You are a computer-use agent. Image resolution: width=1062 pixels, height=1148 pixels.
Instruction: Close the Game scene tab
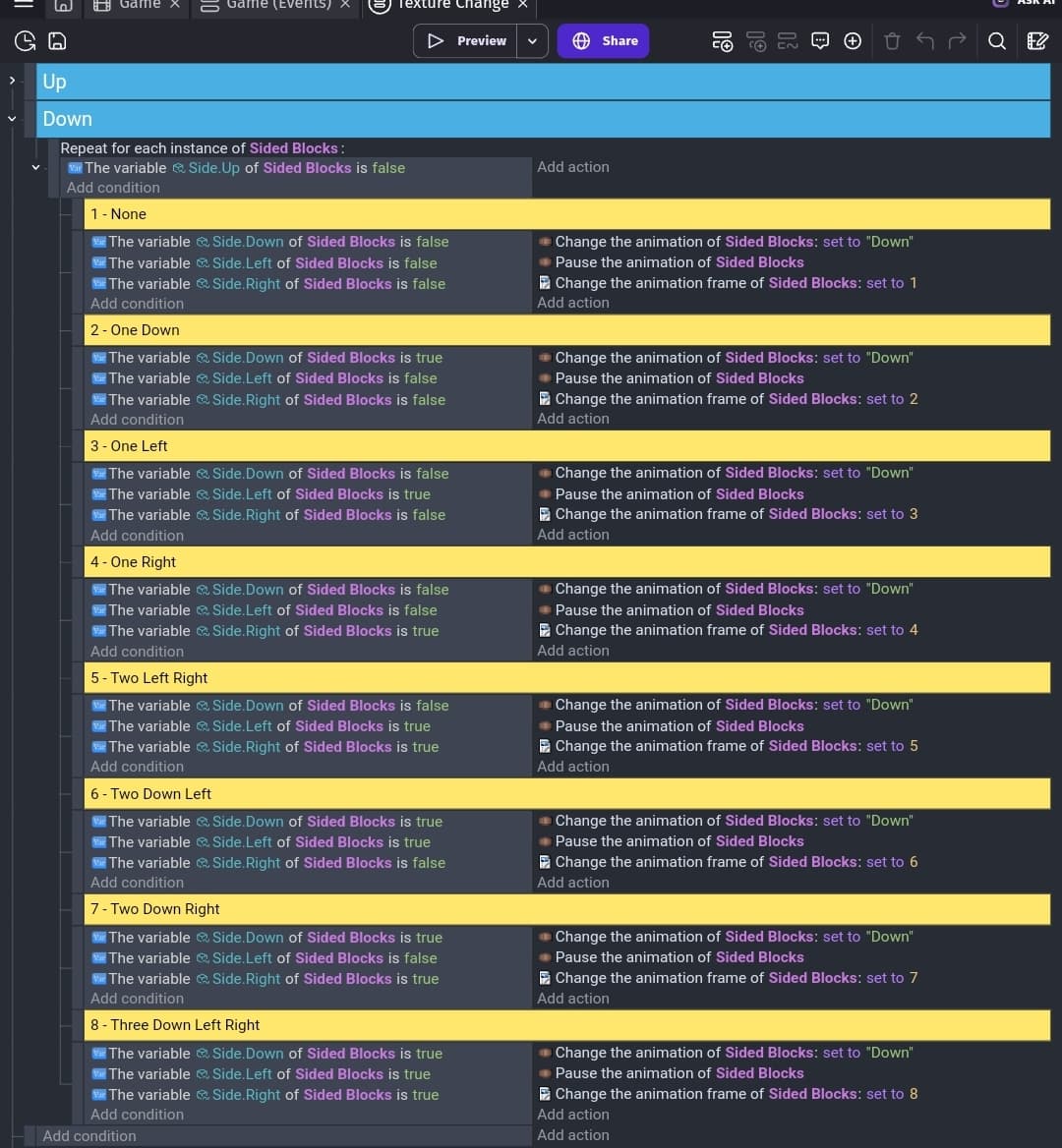(175, 4)
